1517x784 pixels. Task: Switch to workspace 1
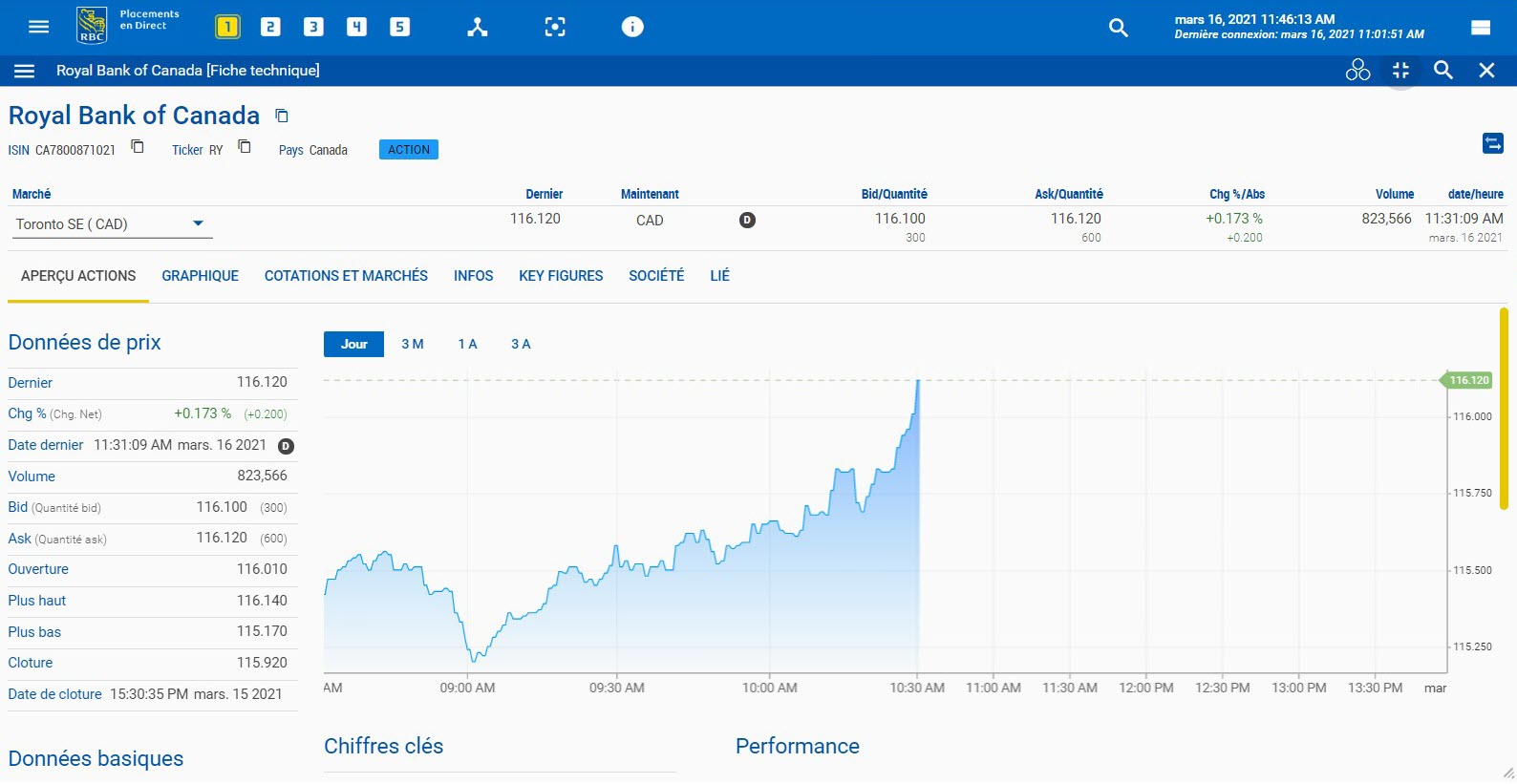(227, 27)
